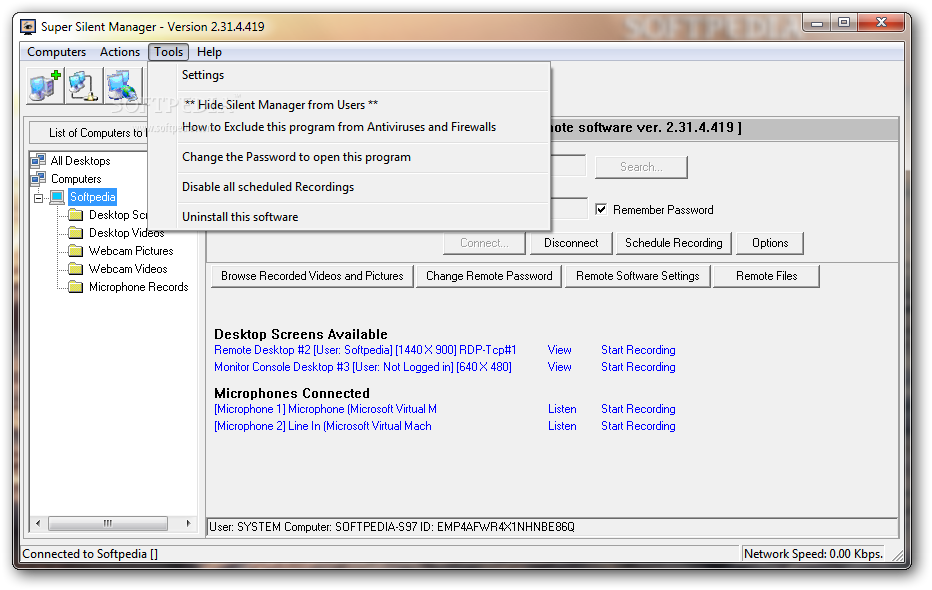
Task: Close the open Tools menu
Action: (x=168, y=52)
